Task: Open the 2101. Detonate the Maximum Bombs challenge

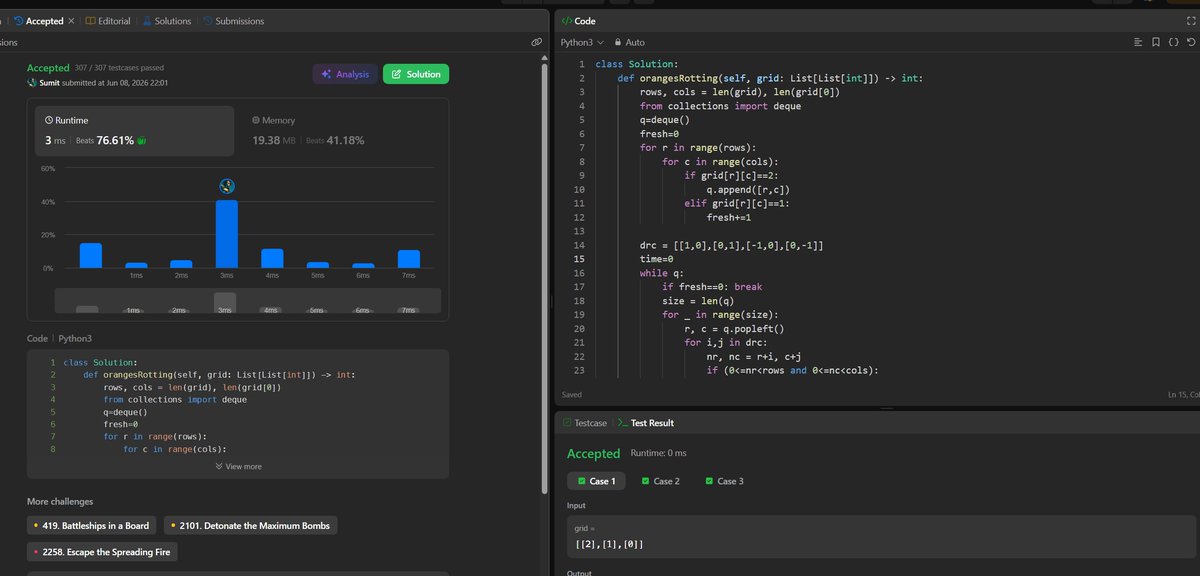Action: pyautogui.click(x=250, y=525)
